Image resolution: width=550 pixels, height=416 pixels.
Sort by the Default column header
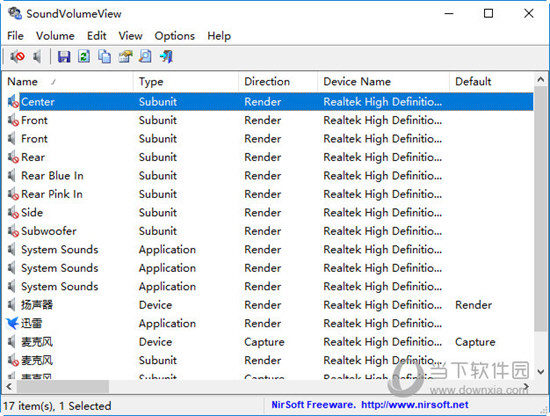tap(491, 81)
